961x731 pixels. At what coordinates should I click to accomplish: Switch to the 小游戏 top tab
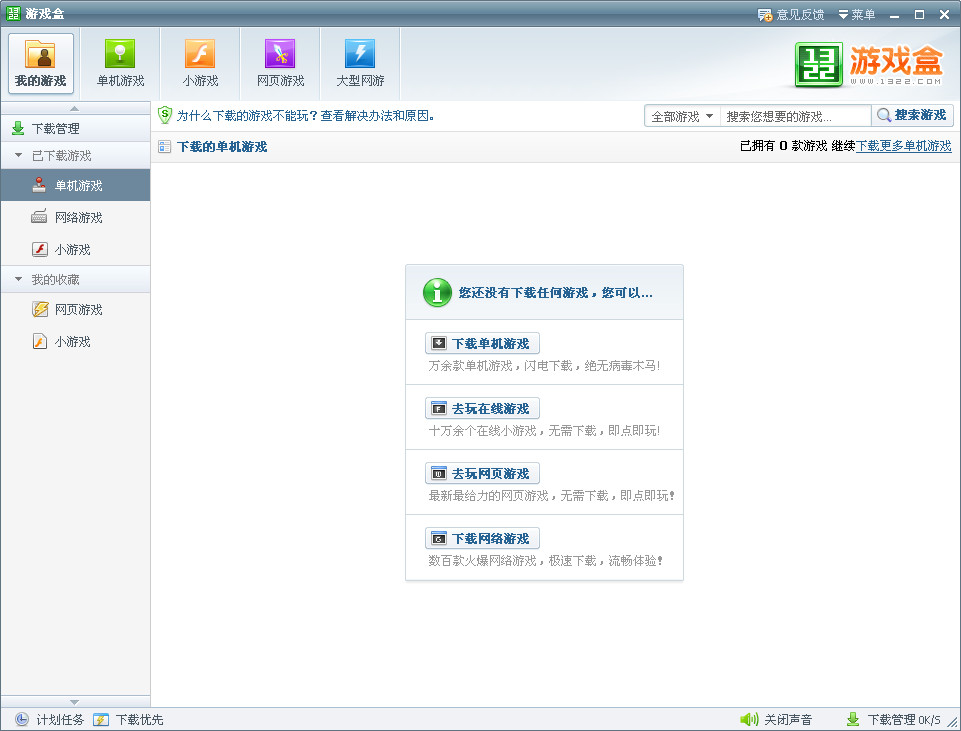200,63
